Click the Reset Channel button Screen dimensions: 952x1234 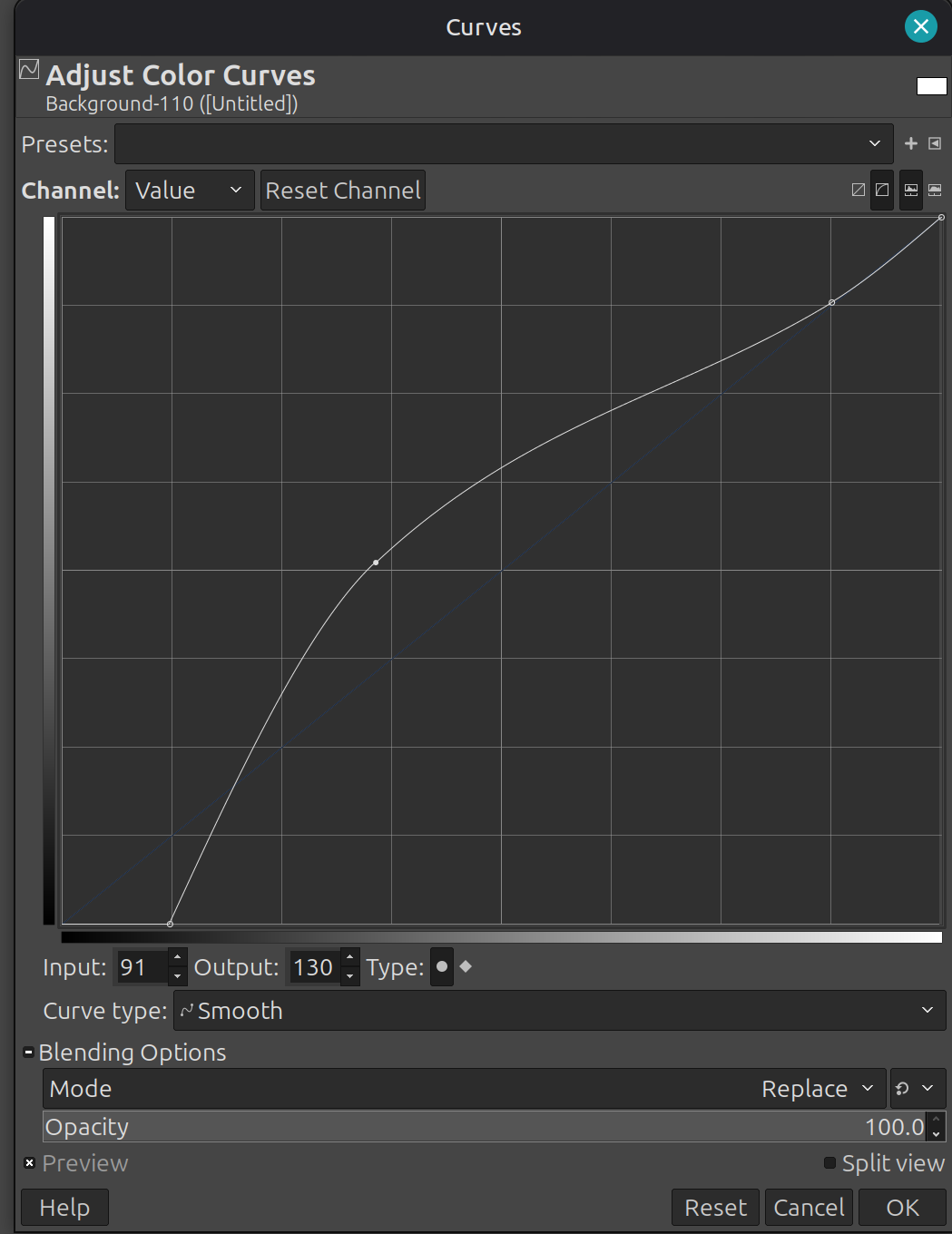coord(343,191)
